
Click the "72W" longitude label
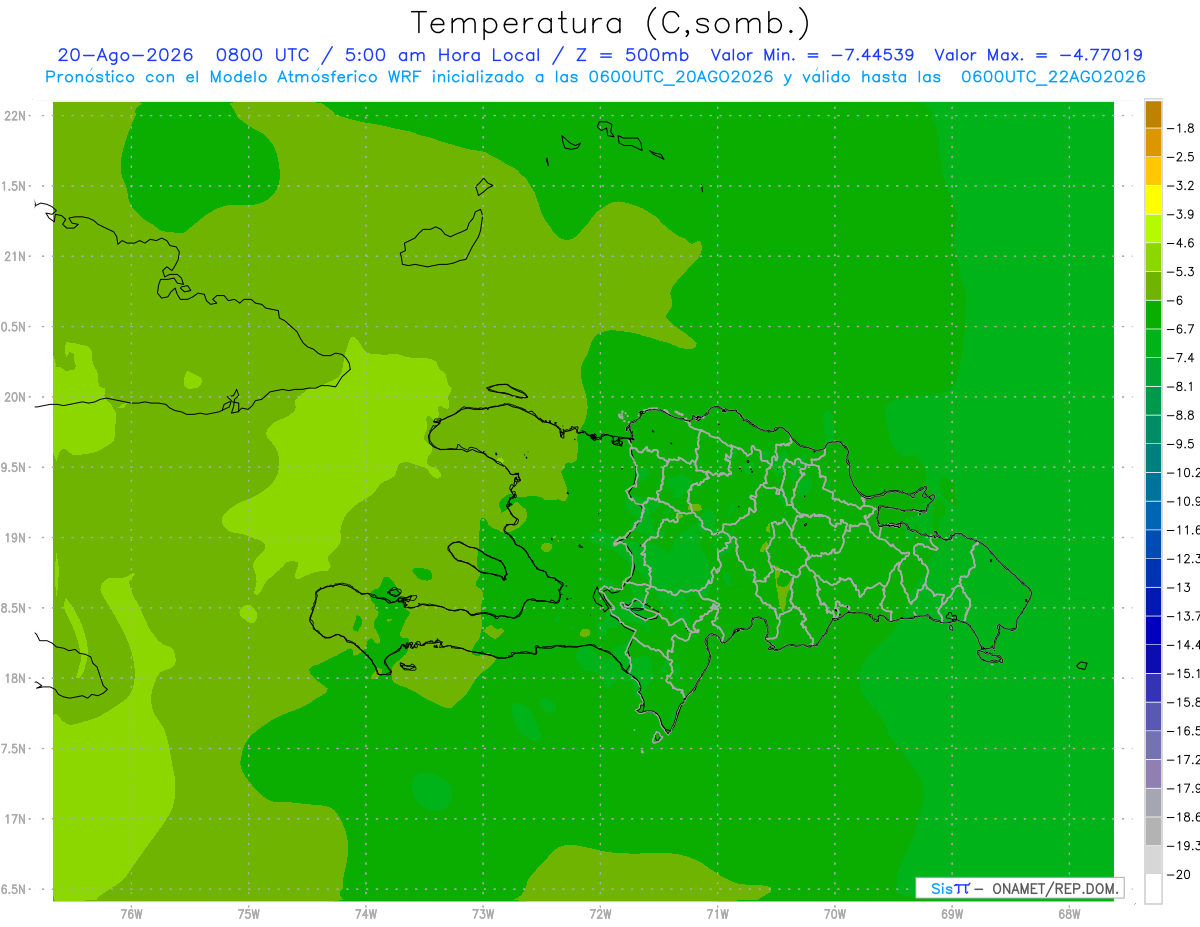point(600,913)
